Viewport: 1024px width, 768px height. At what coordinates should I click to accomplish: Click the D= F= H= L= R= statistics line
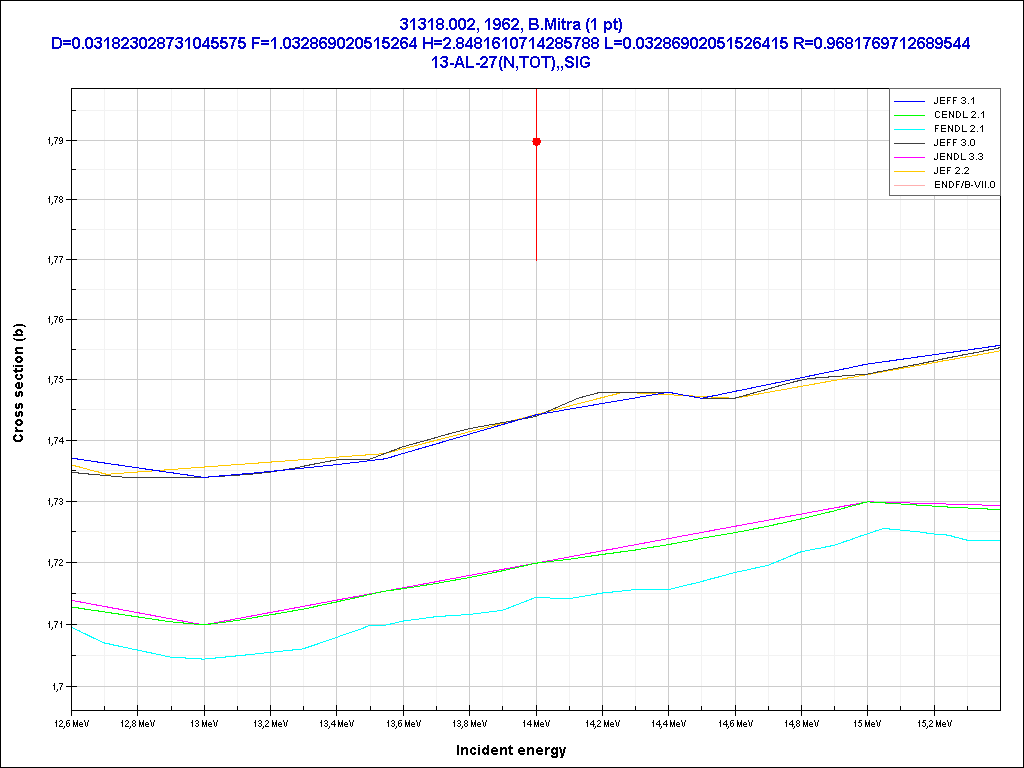[x=511, y=43]
